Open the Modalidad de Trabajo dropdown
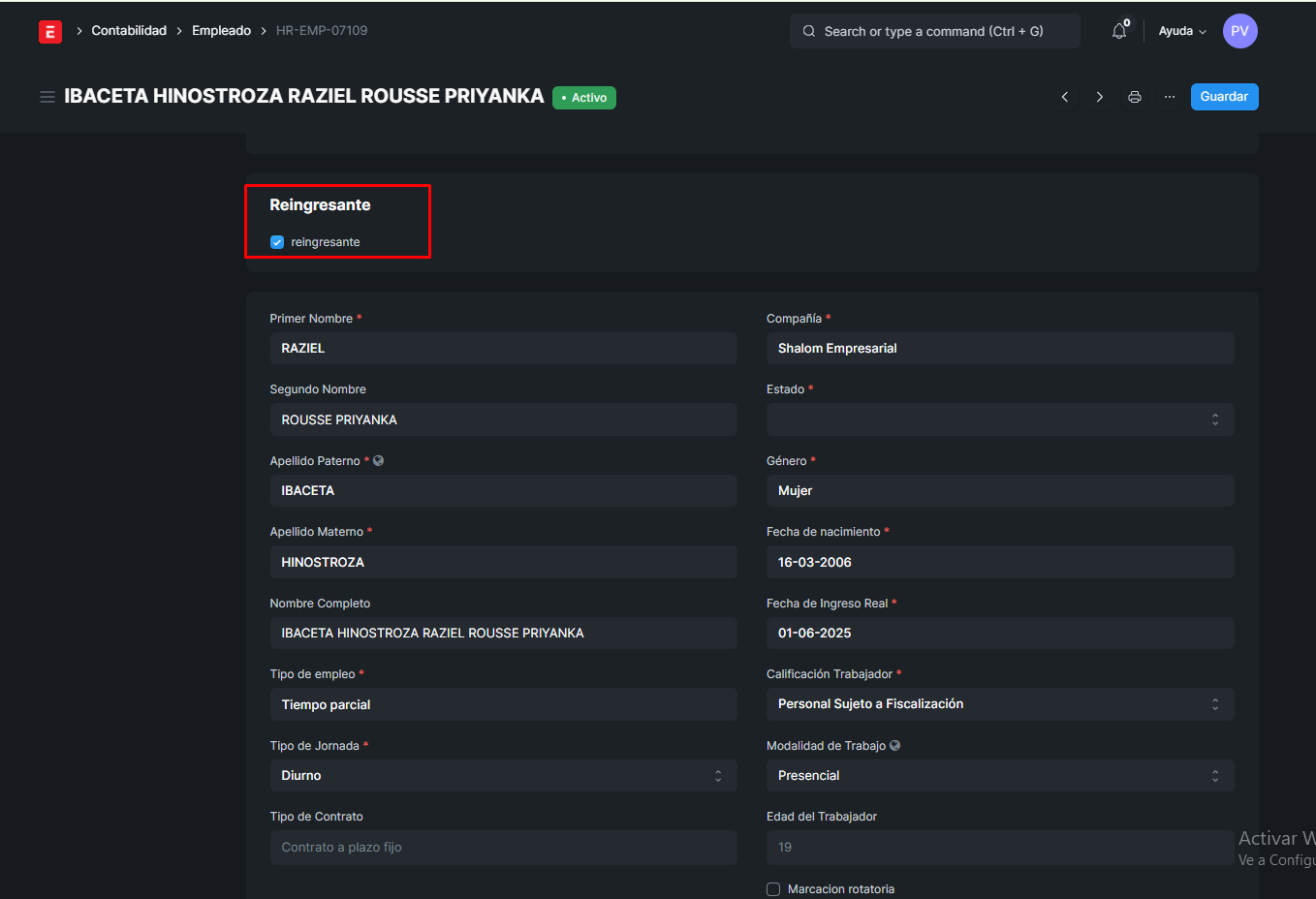This screenshot has height=899, width=1316. (x=999, y=776)
